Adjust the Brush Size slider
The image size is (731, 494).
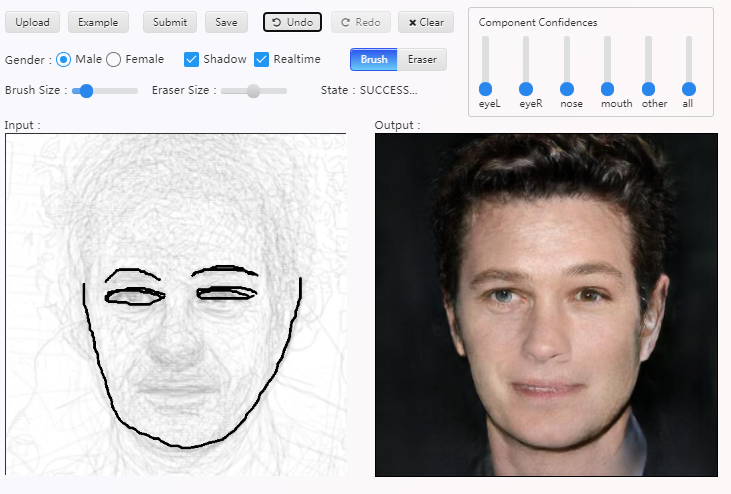coord(105,91)
